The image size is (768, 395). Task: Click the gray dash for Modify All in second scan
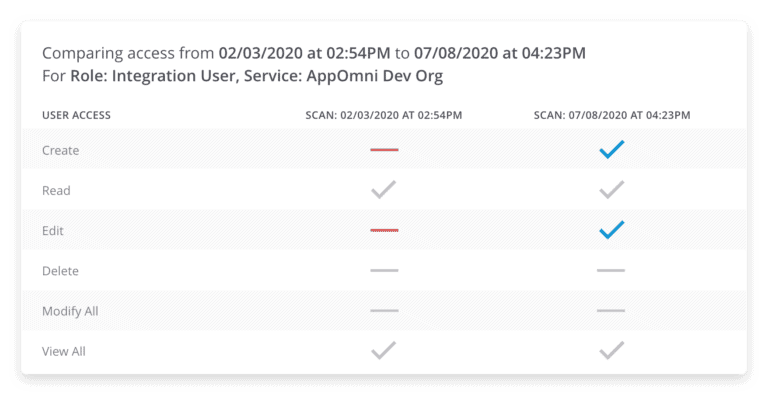point(611,310)
